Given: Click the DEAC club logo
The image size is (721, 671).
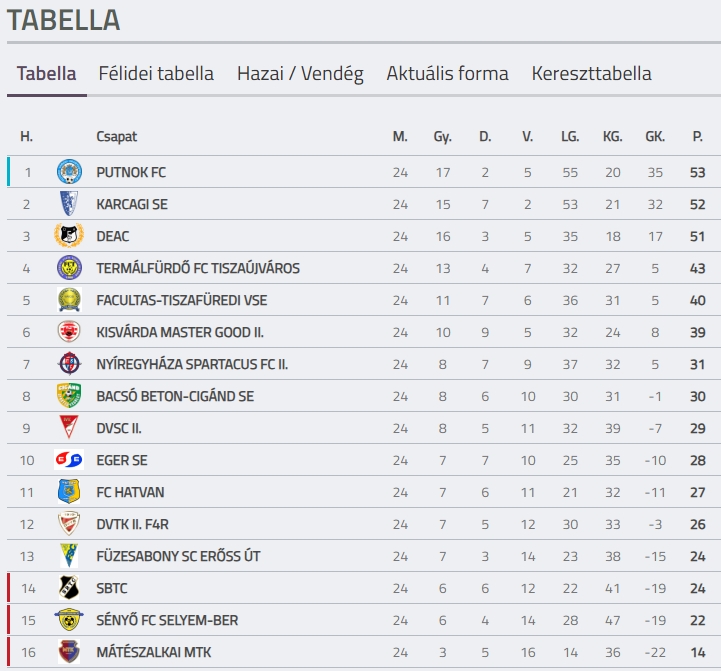Looking at the screenshot, I should coord(69,236).
